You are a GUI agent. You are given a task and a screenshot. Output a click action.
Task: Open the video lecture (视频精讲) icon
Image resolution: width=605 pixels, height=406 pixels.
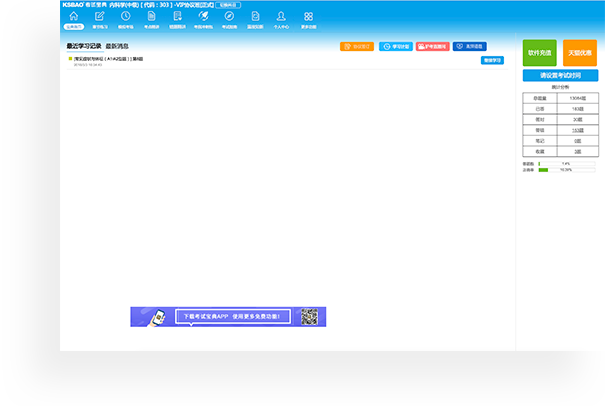[x=177, y=18]
